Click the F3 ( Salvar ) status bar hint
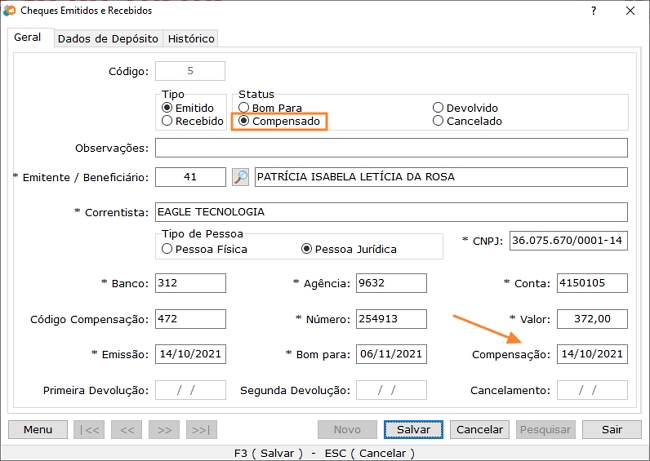The width and height of the screenshot is (650, 461). point(268,453)
